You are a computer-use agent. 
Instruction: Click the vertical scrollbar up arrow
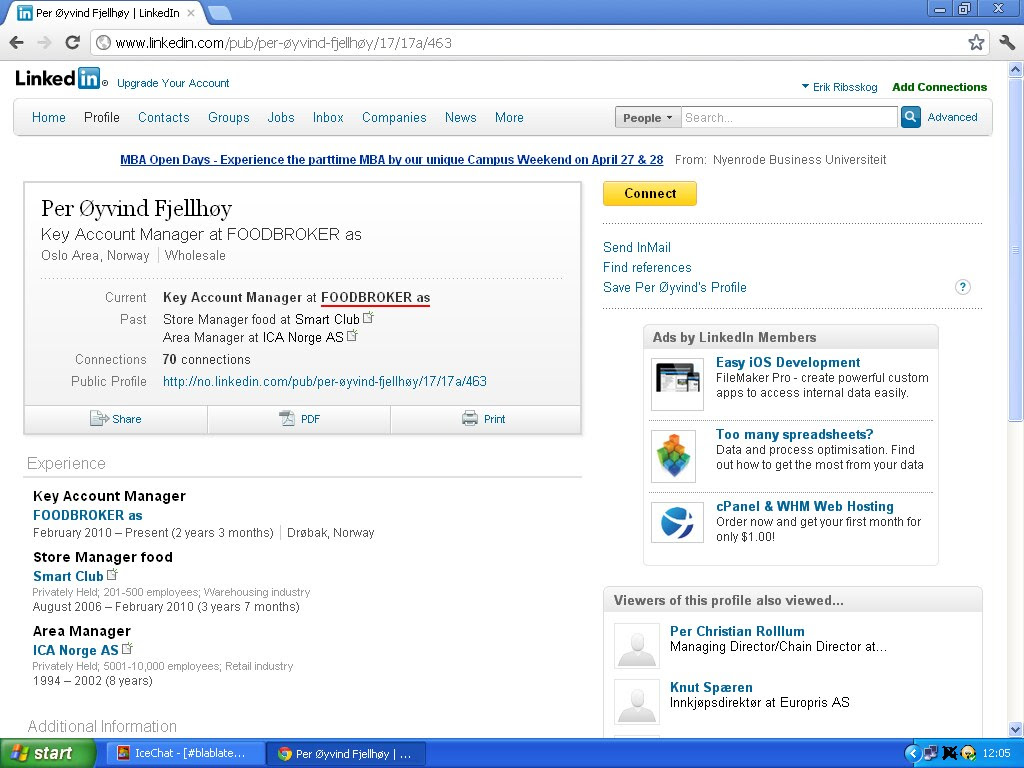pos(1016,69)
